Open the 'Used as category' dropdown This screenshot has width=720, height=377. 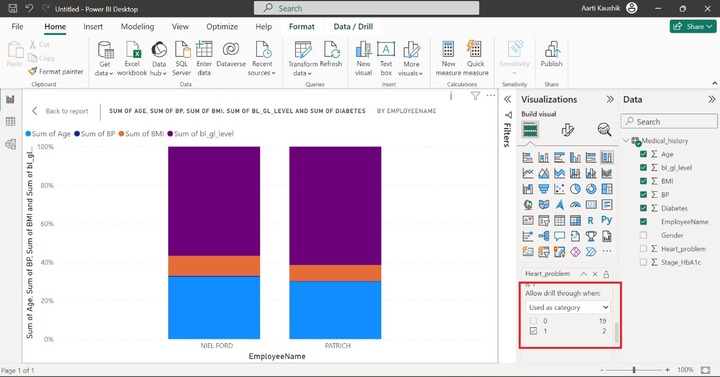tap(568, 307)
